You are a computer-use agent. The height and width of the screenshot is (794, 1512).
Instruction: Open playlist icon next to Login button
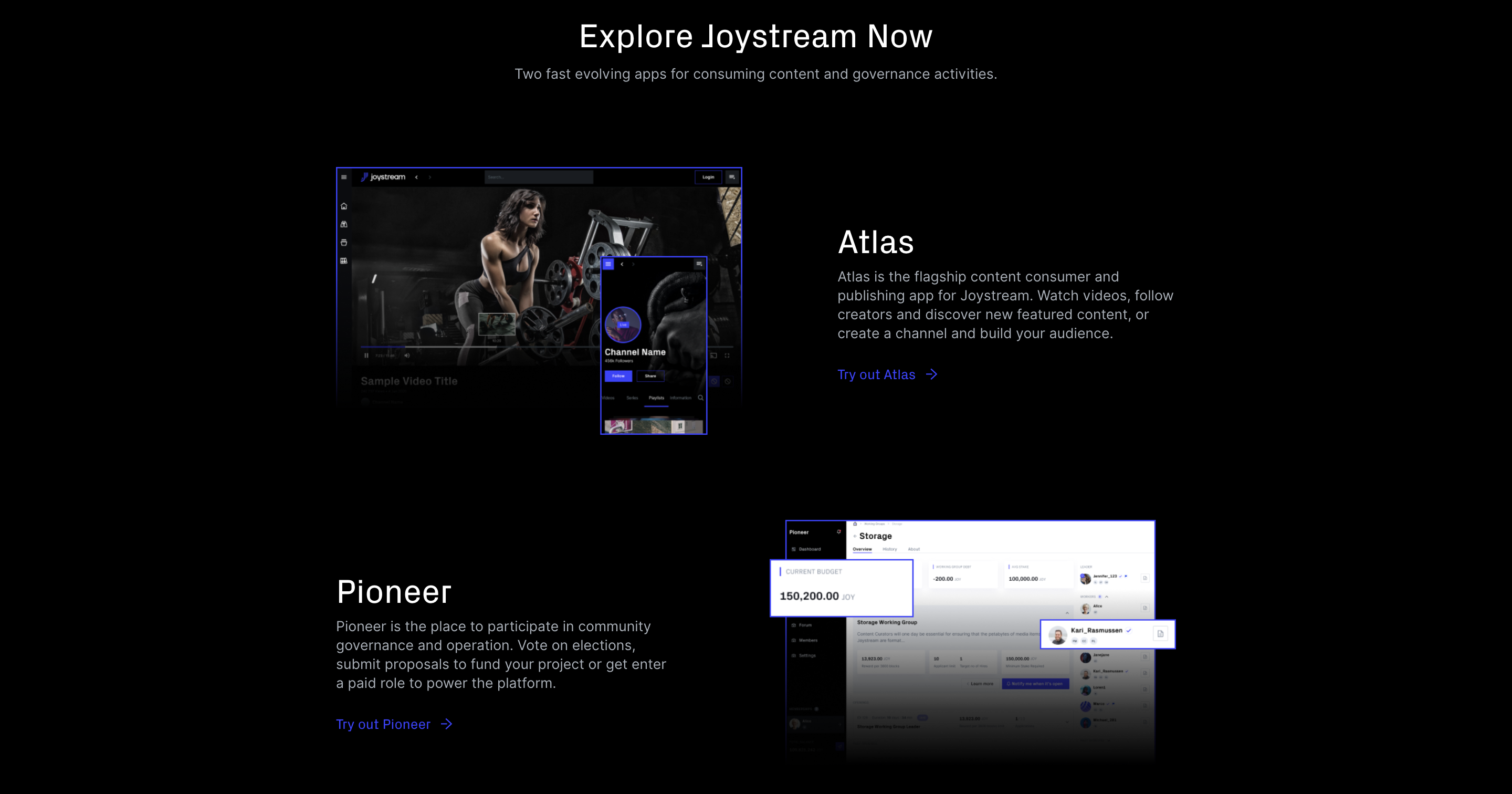click(732, 177)
